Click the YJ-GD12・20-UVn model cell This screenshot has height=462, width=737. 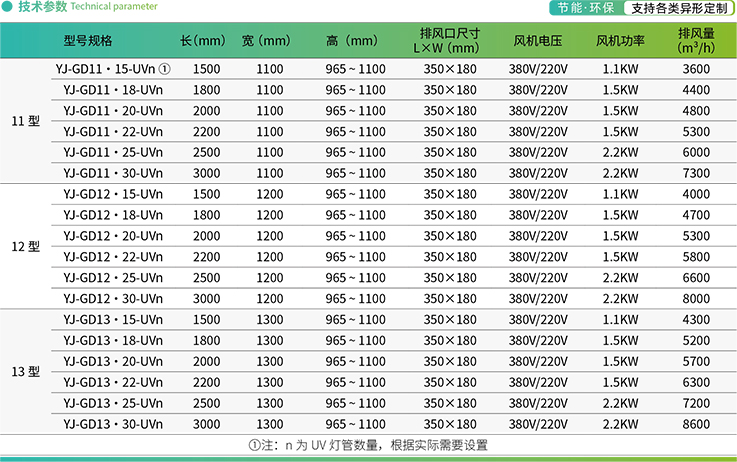(x=113, y=236)
